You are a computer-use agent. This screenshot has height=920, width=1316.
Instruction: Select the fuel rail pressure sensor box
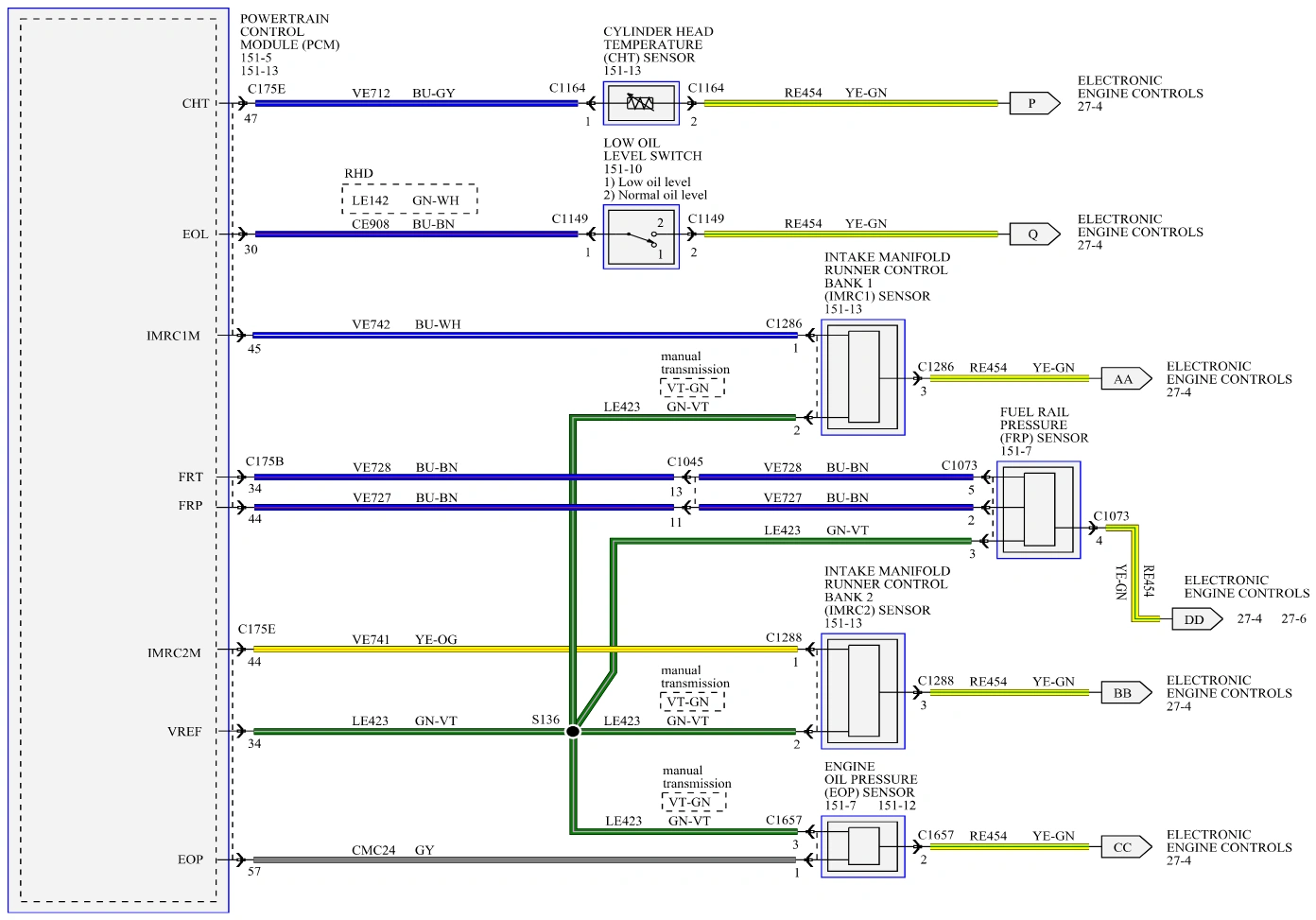[x=1038, y=510]
